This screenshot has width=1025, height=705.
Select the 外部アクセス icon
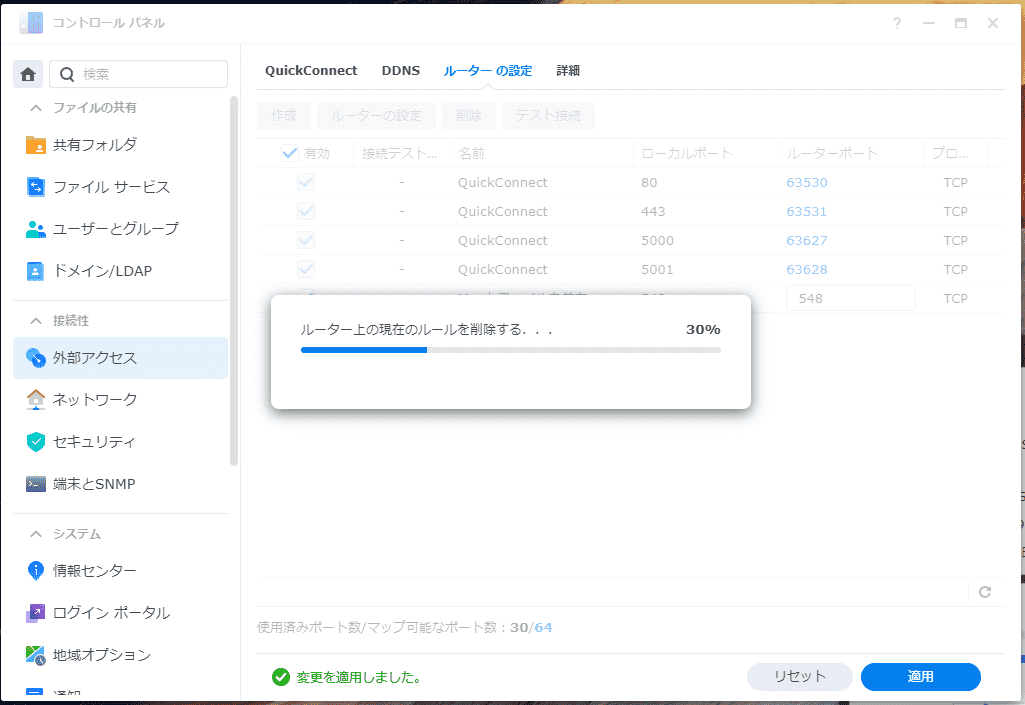(x=35, y=358)
